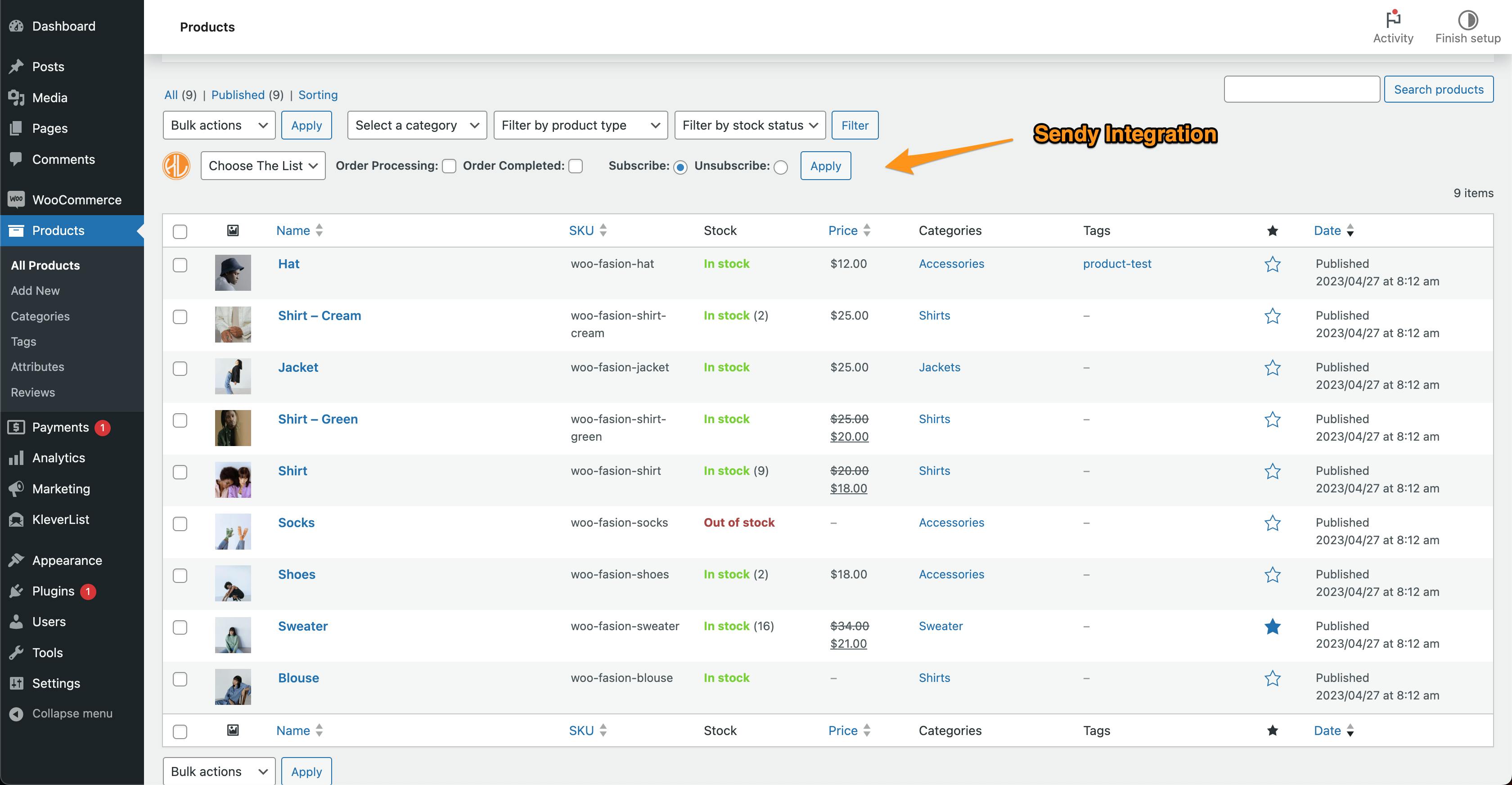Viewport: 1512px width, 785px height.
Task: Sort by SKU using header arrows
Action: tap(603, 230)
